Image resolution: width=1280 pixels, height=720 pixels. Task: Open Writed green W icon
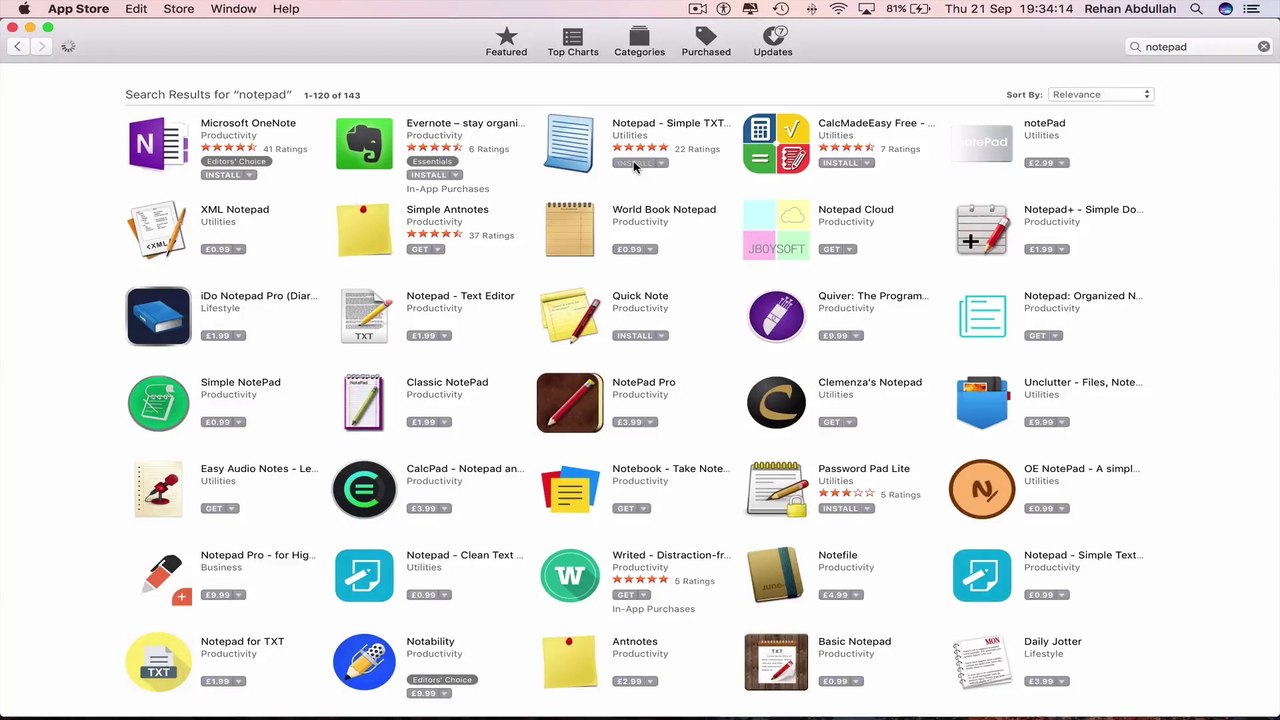coord(570,575)
